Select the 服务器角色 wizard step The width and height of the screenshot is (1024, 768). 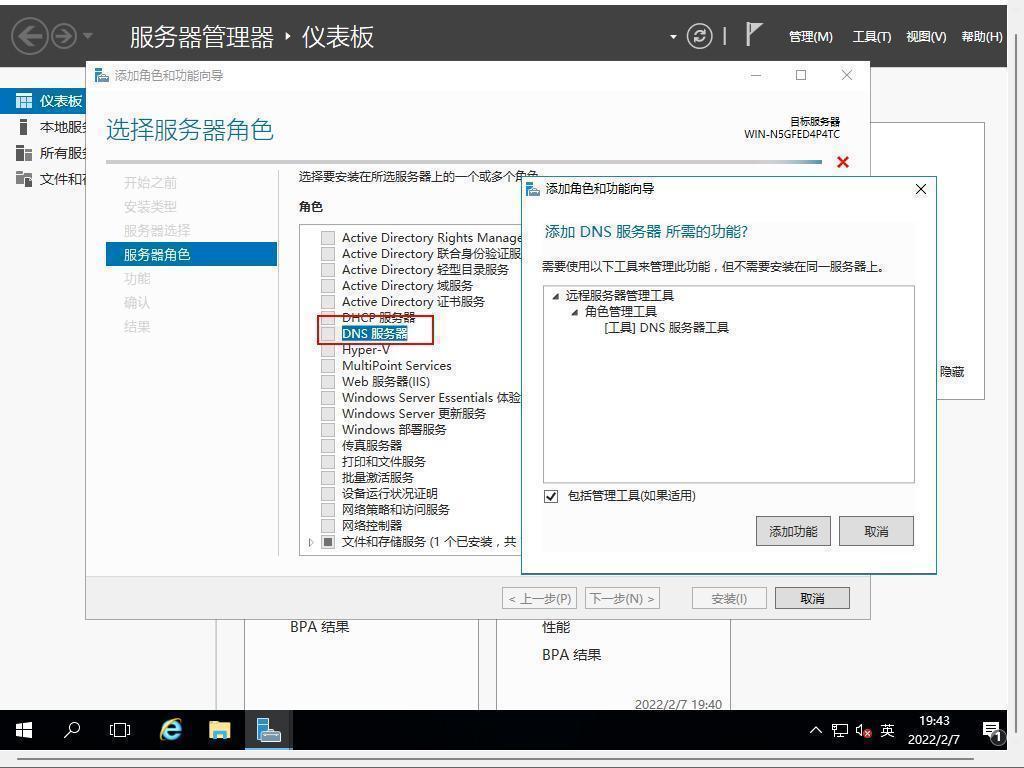(x=191, y=254)
